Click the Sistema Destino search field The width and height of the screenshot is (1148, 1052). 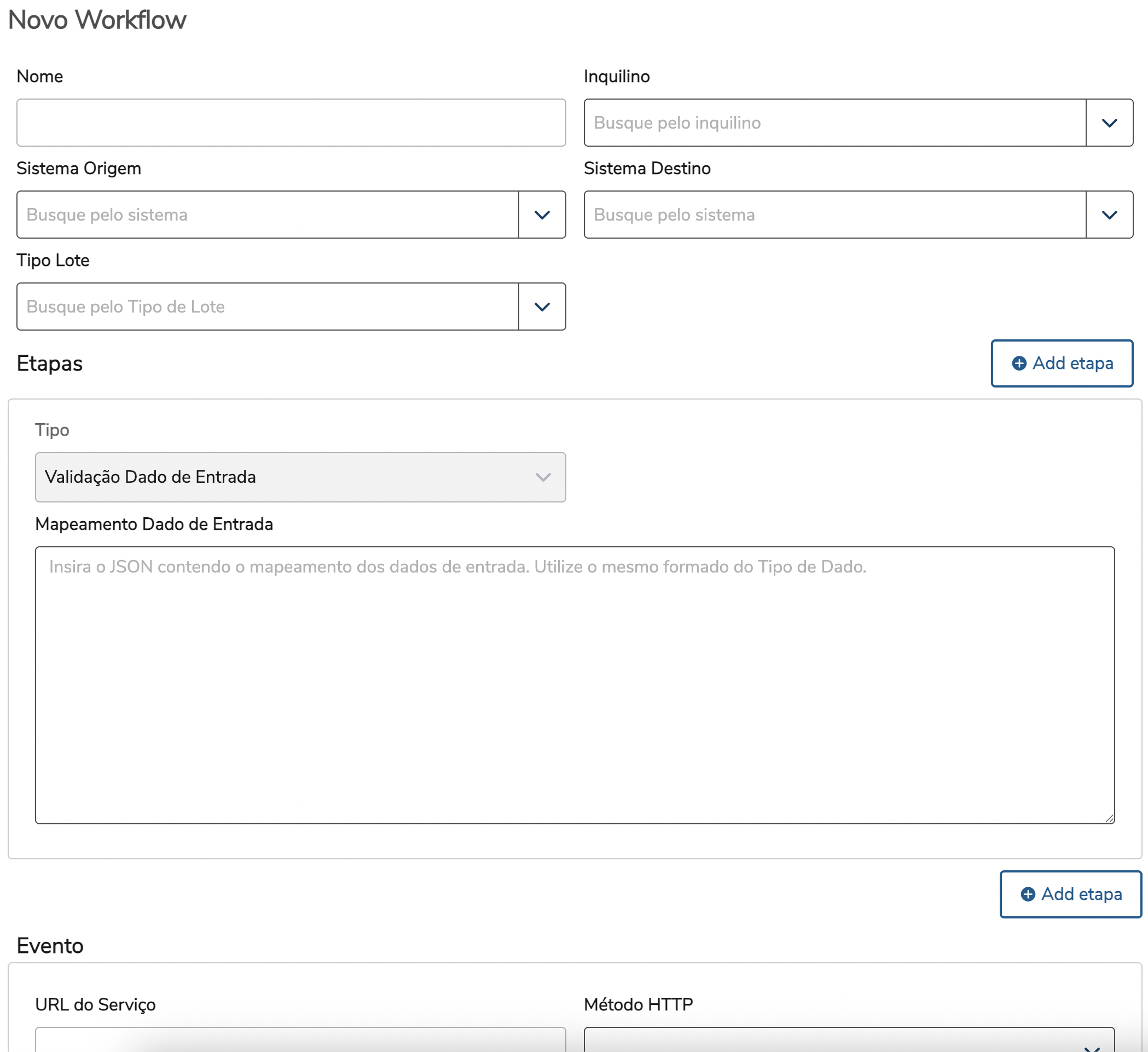point(834,215)
